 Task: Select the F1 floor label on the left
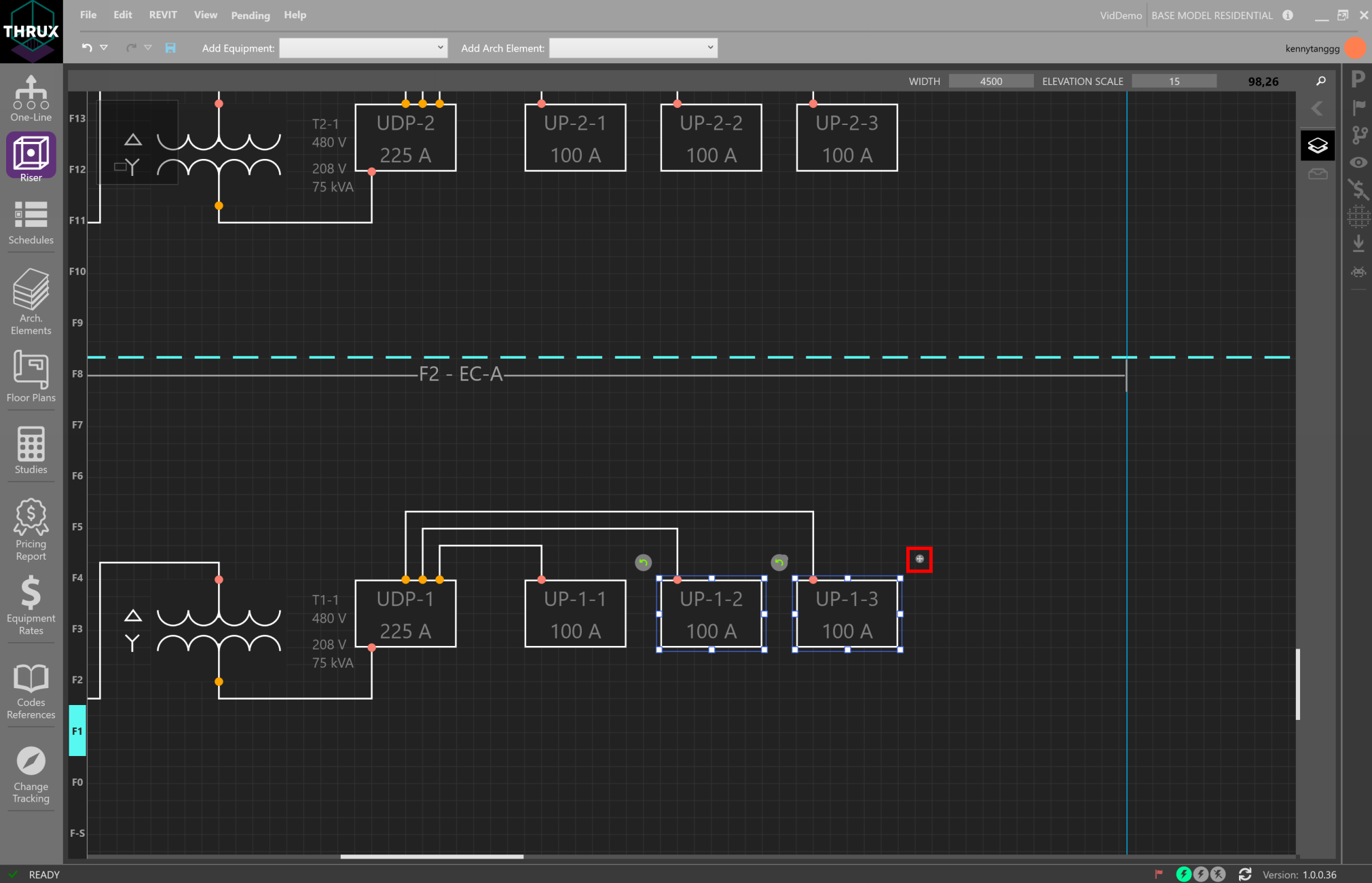[77, 731]
